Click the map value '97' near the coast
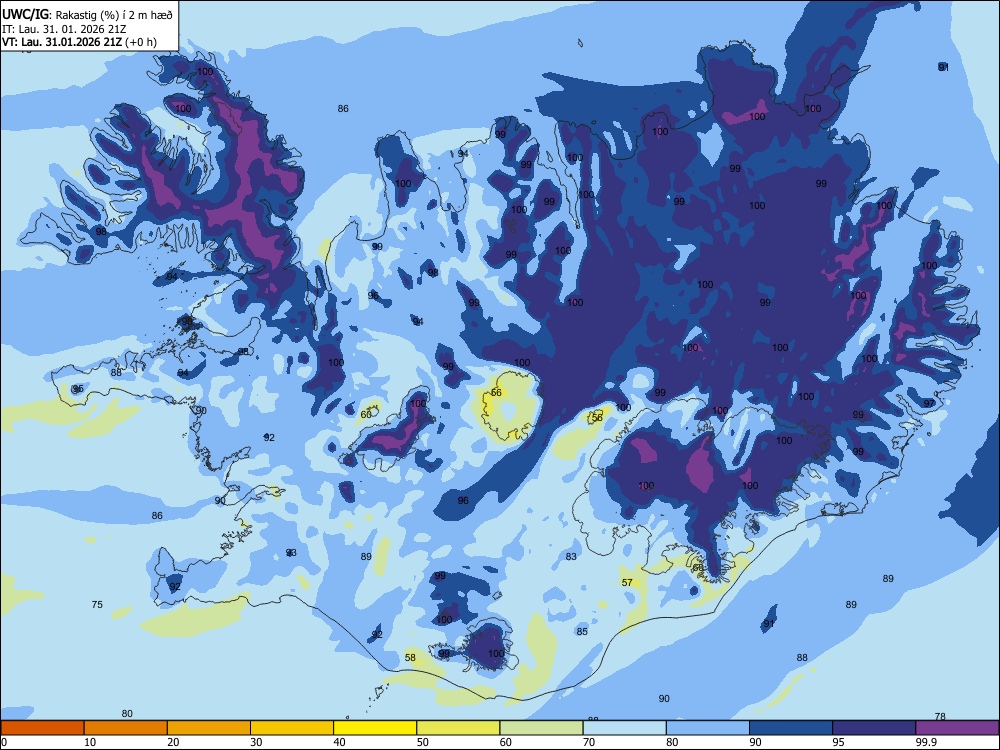This screenshot has height=750, width=1000. (929, 403)
